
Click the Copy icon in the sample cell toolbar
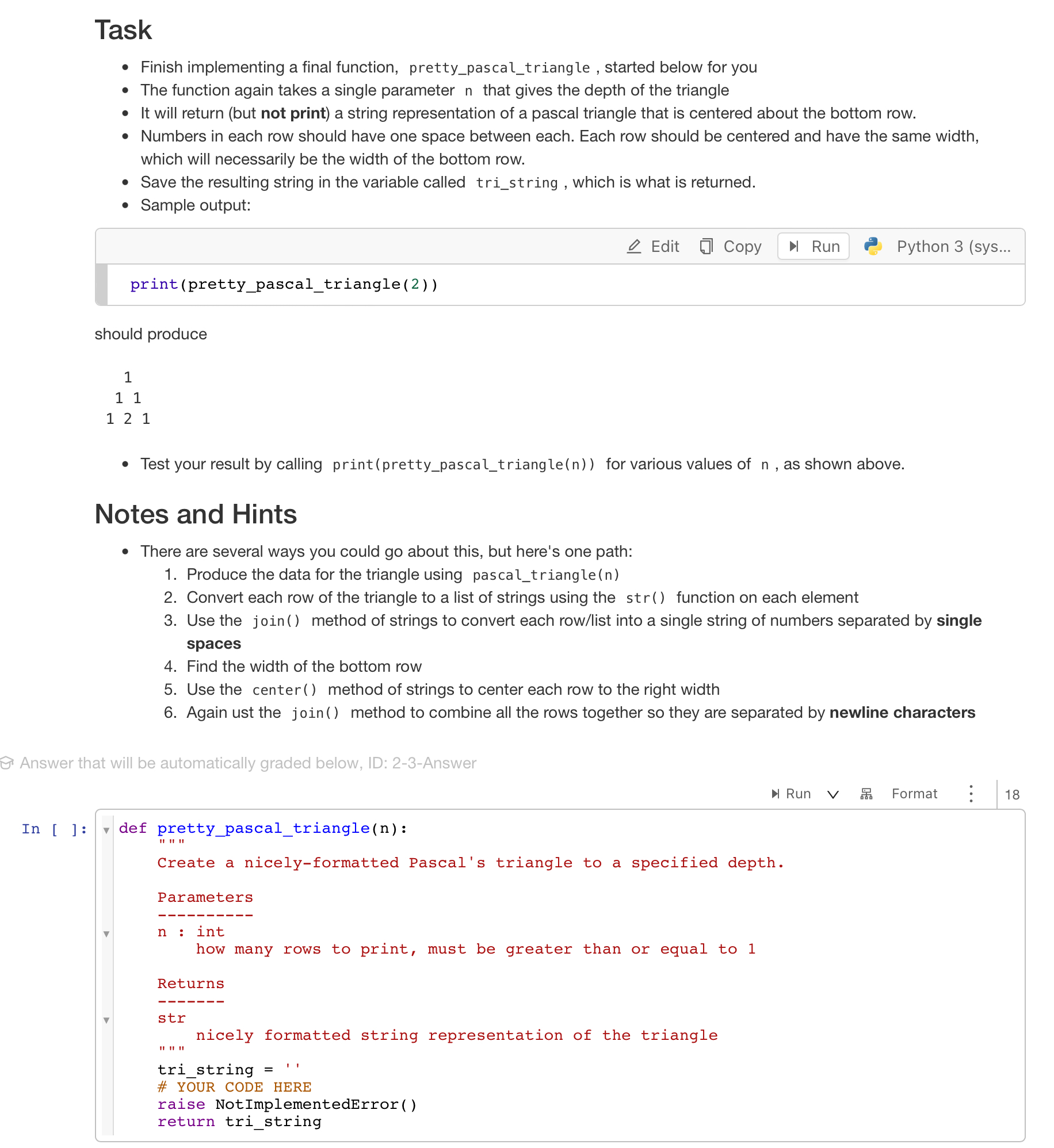coord(707,246)
